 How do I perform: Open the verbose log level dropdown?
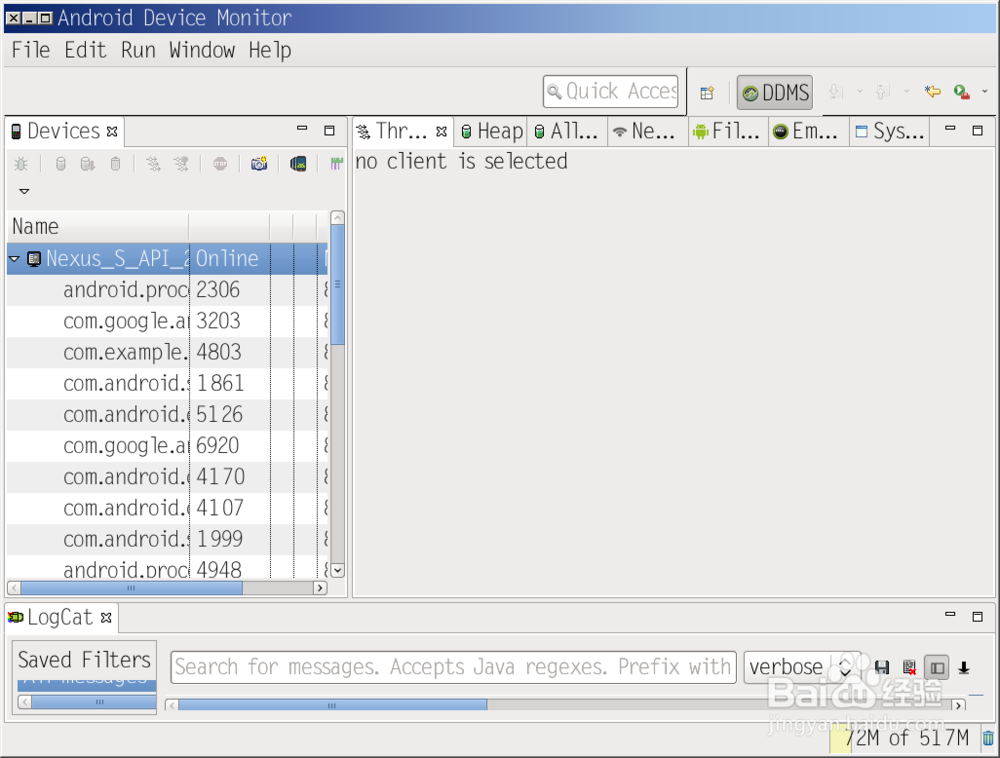[801, 667]
